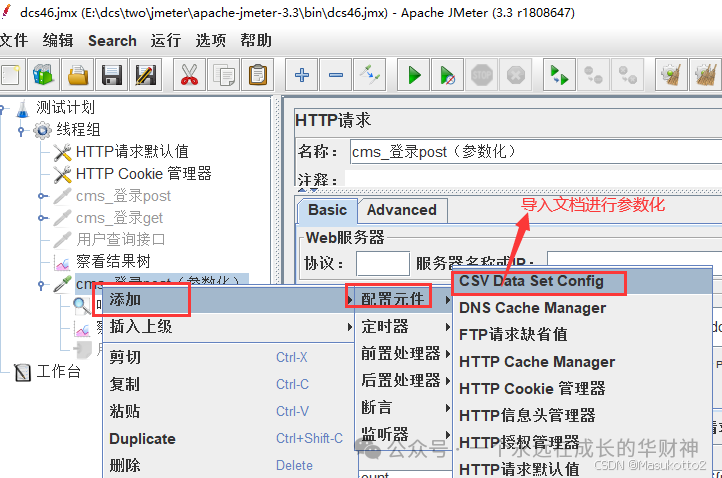Click the Copy icon in toolbar
Screen dimensions: 722x478
pyautogui.click(x=223, y=75)
